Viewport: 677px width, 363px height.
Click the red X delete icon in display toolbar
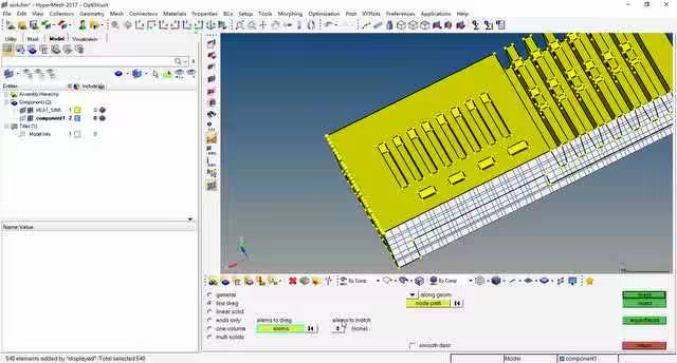(292, 281)
